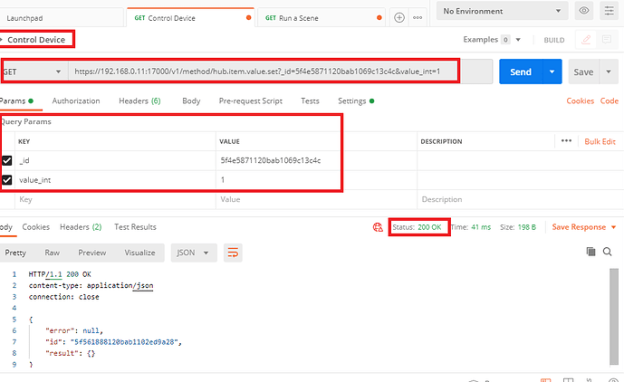The height and width of the screenshot is (382, 624).
Task: Open the No Environment dropdown
Action: [x=502, y=11]
